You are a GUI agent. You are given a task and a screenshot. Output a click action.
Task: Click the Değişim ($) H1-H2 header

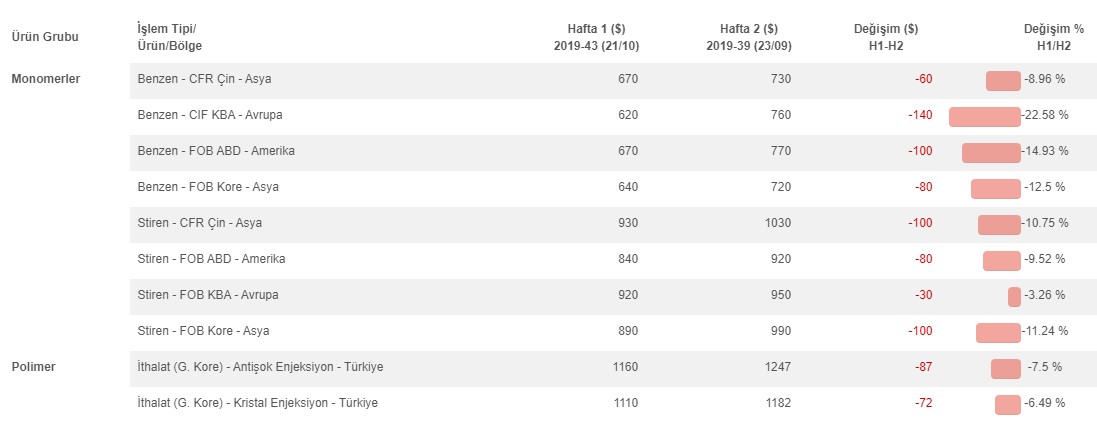(886, 37)
